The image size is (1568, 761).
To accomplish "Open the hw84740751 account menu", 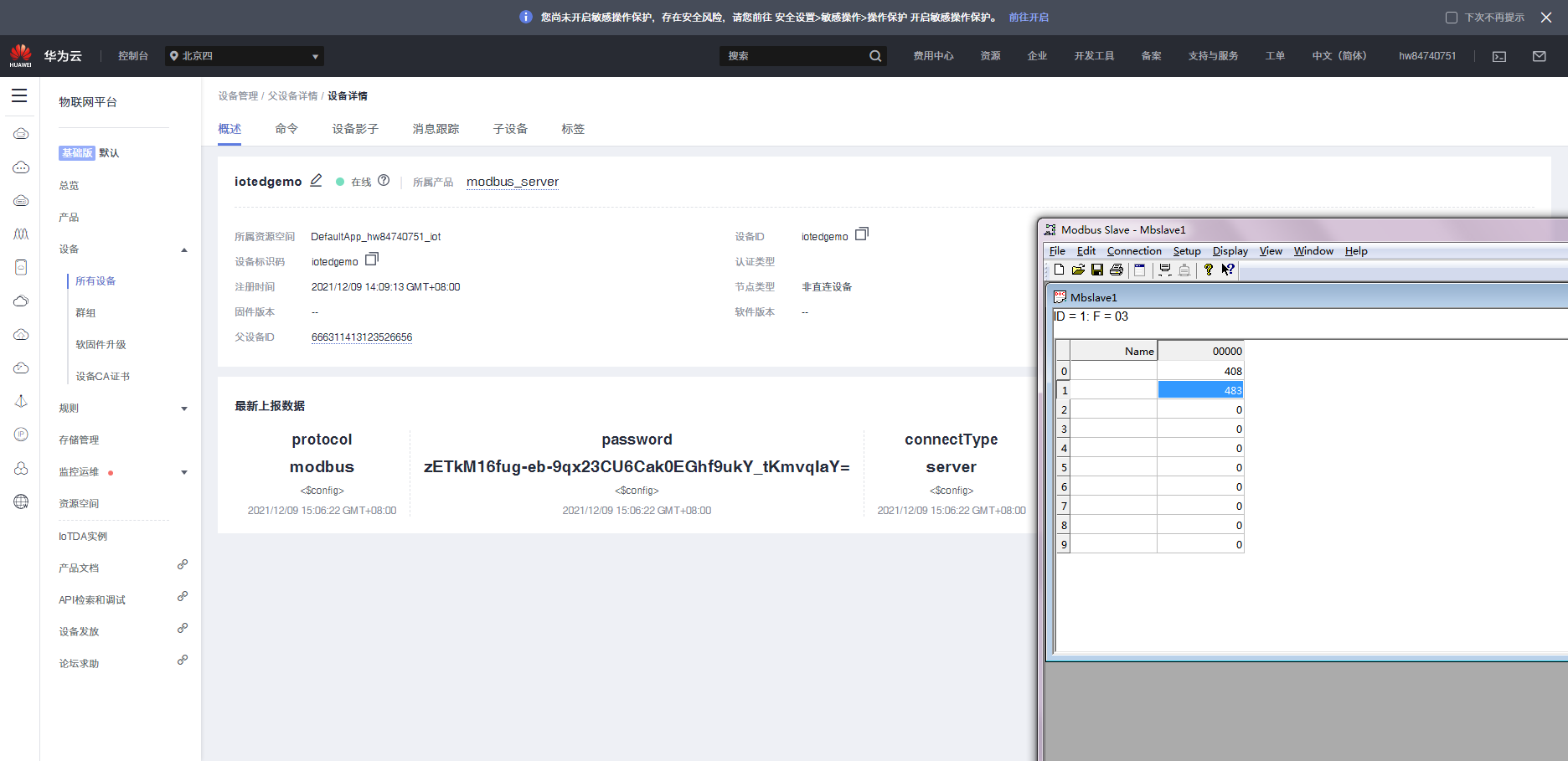I will pos(1427,56).
